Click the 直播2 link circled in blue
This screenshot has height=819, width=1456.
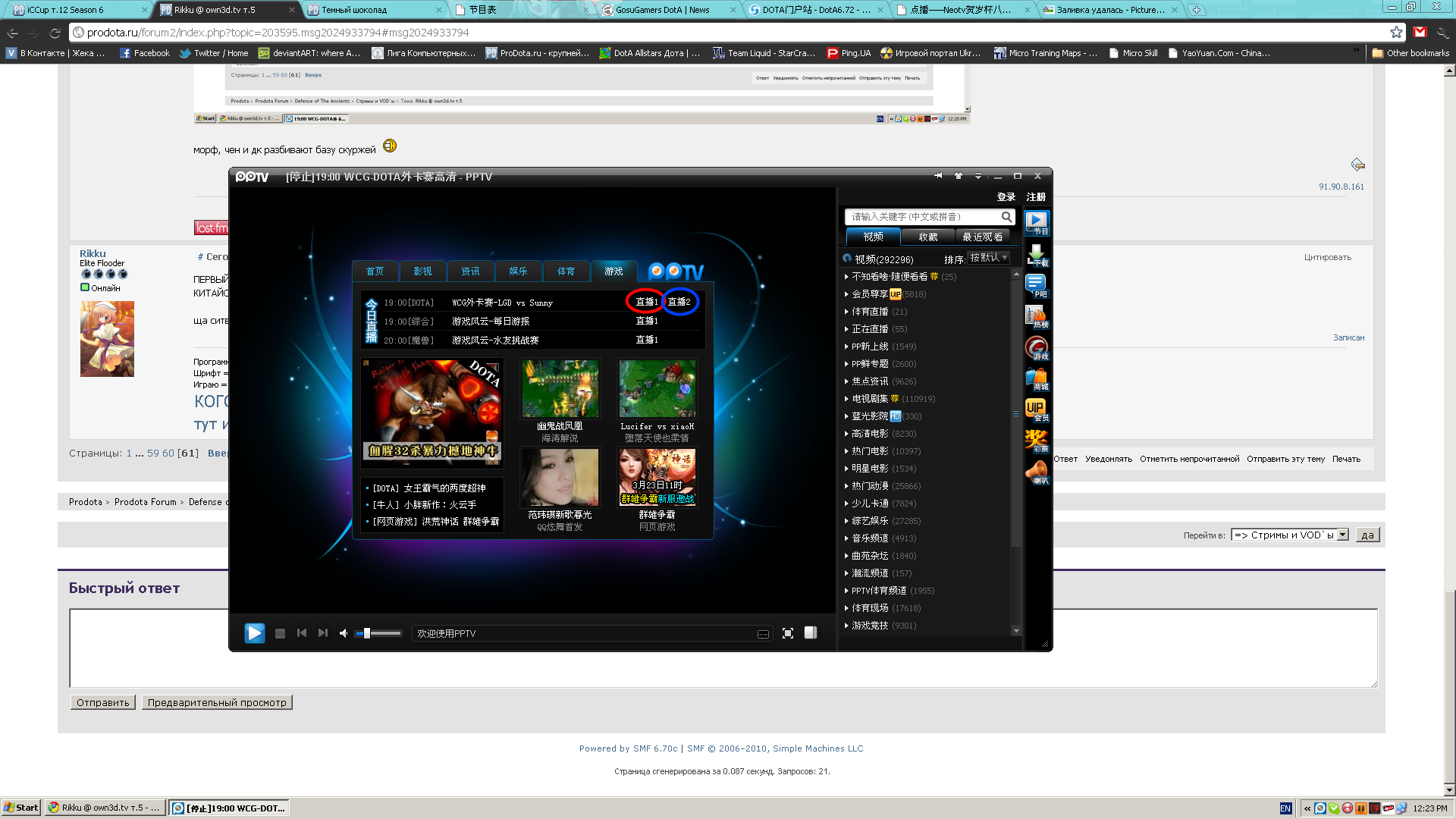click(x=679, y=302)
